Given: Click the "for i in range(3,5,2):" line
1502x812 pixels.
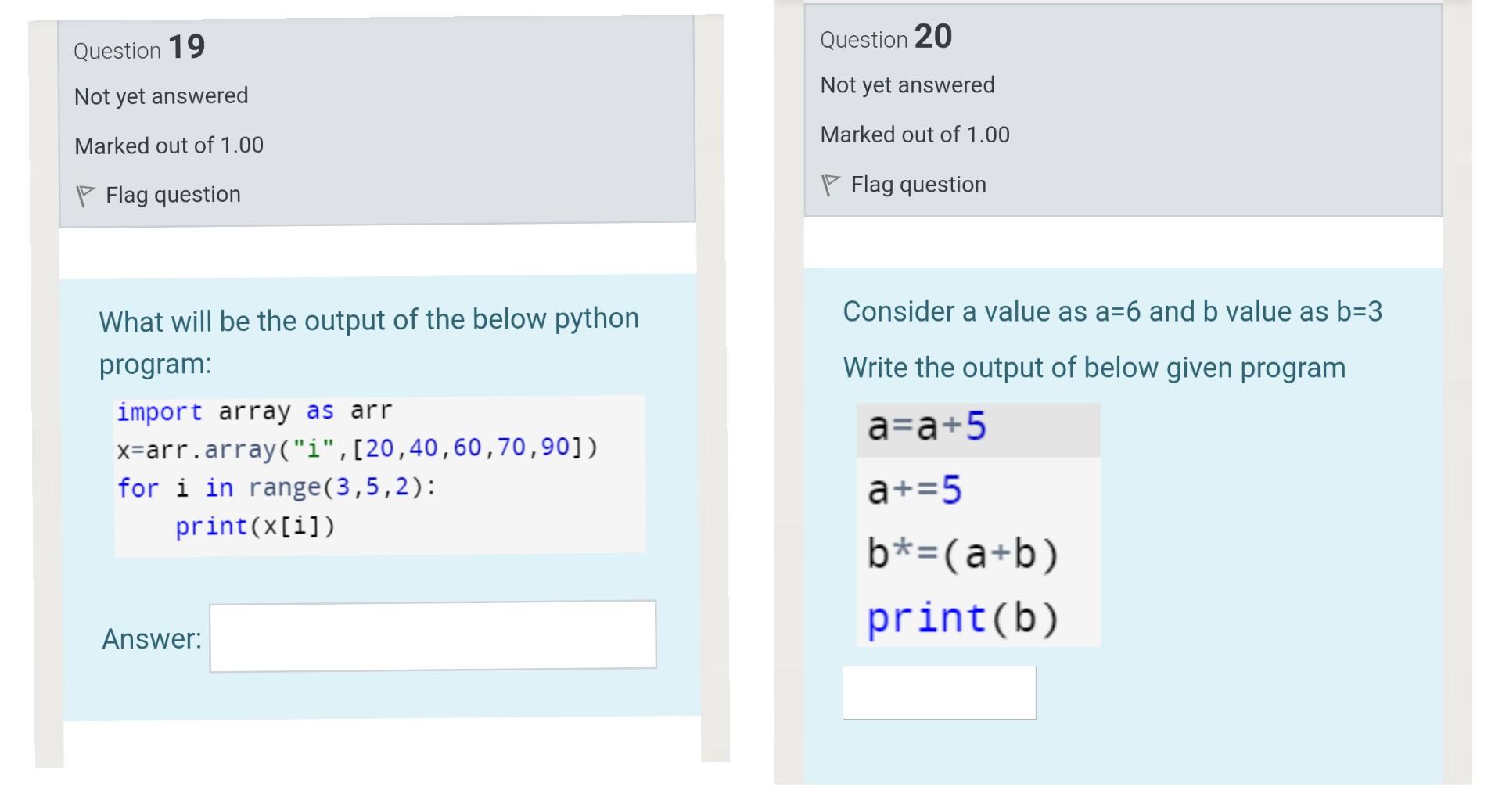Looking at the screenshot, I should pyautogui.click(x=276, y=487).
